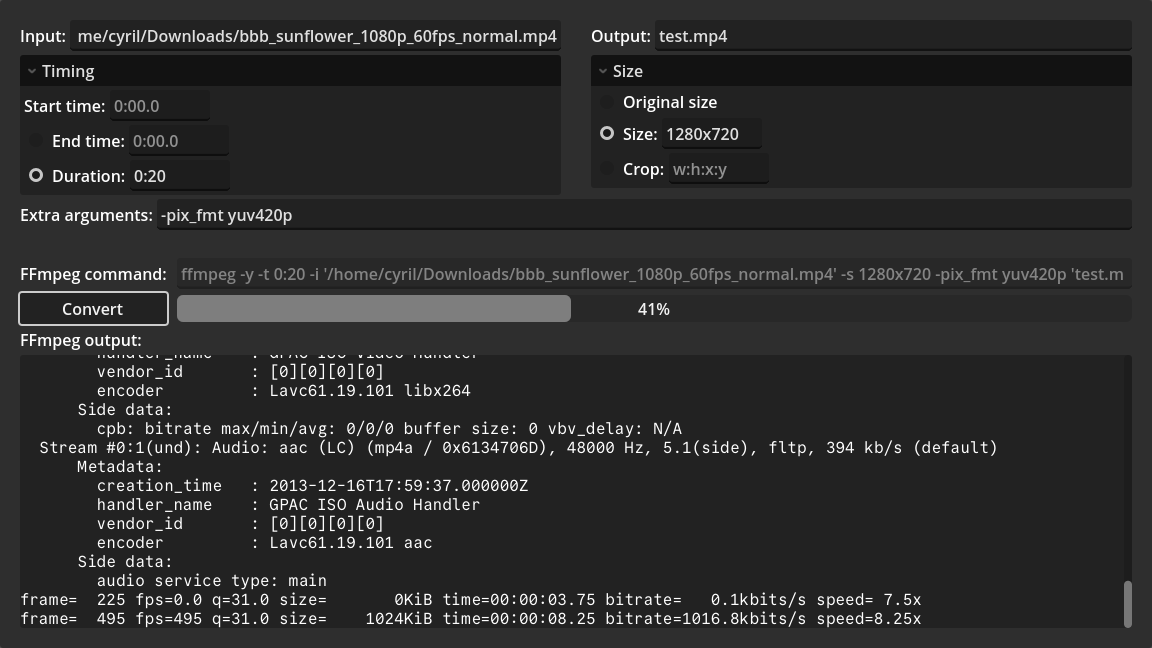Viewport: 1152px width, 648px height.
Task: Collapse the Timing section chevron
Action: (x=32, y=71)
